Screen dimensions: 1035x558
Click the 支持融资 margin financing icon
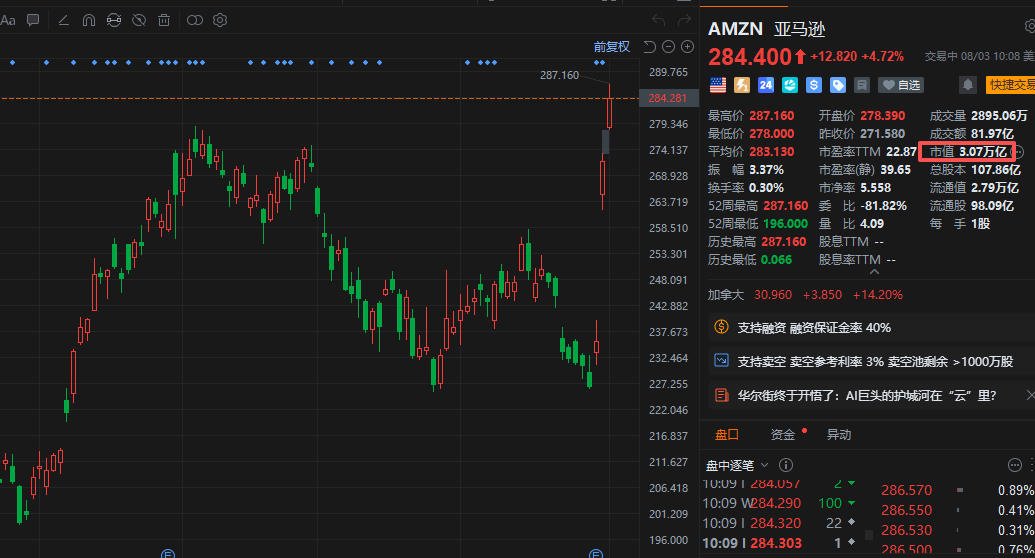tap(721, 327)
